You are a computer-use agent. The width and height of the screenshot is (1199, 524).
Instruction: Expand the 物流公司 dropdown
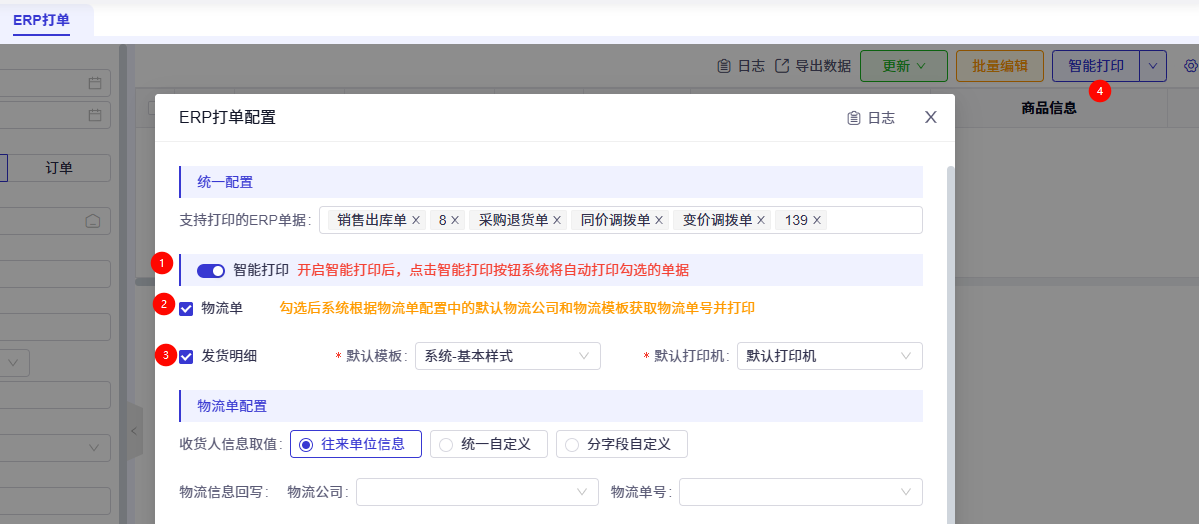coord(477,492)
